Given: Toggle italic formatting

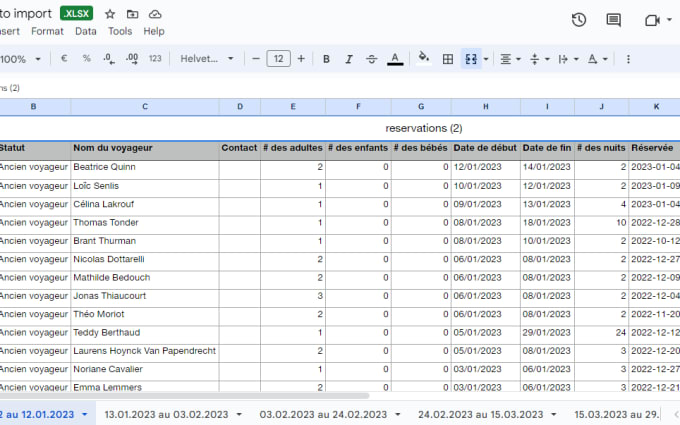Looking at the screenshot, I should [x=349, y=59].
